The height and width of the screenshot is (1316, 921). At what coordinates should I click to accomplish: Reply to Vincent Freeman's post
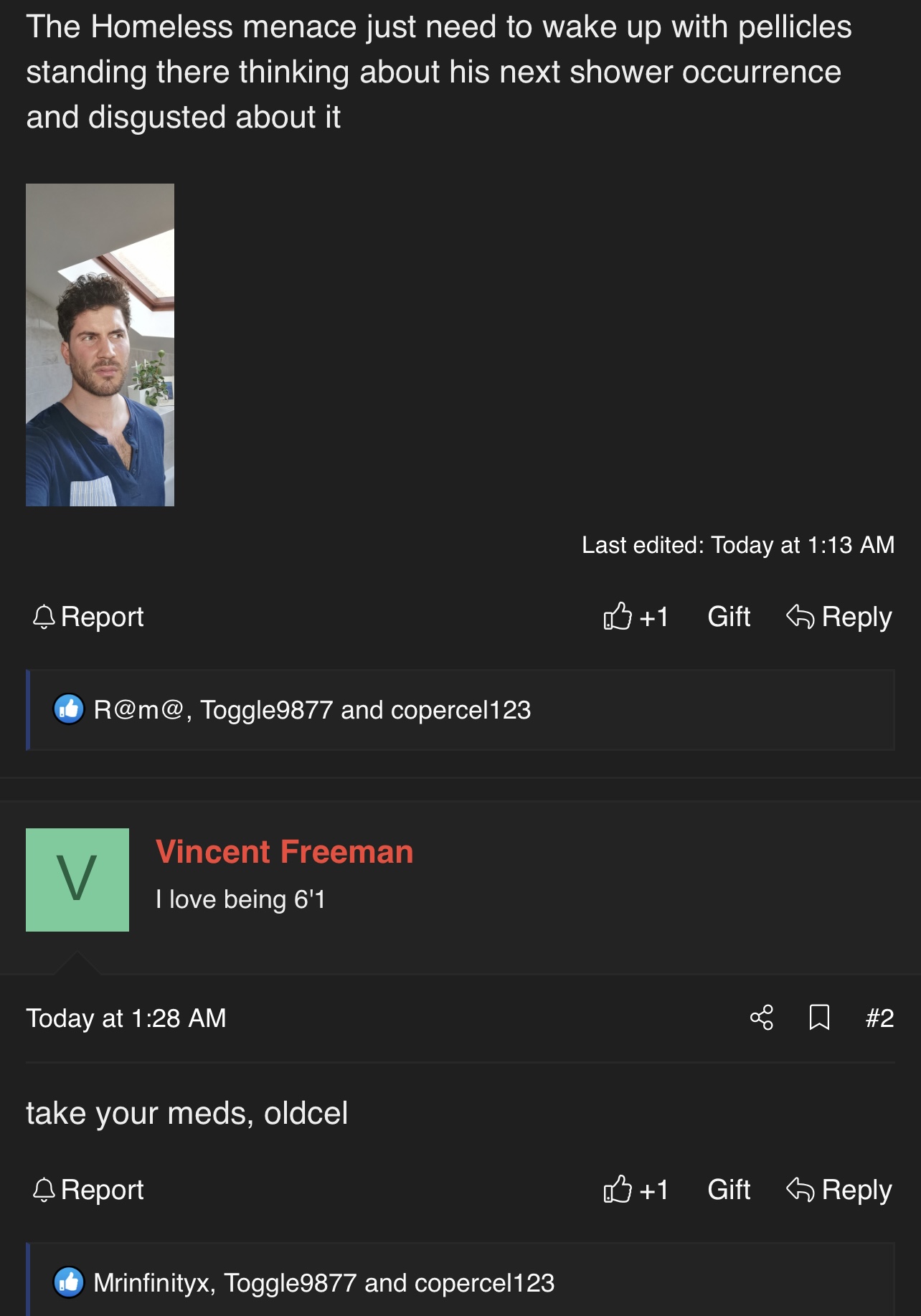click(x=839, y=1190)
